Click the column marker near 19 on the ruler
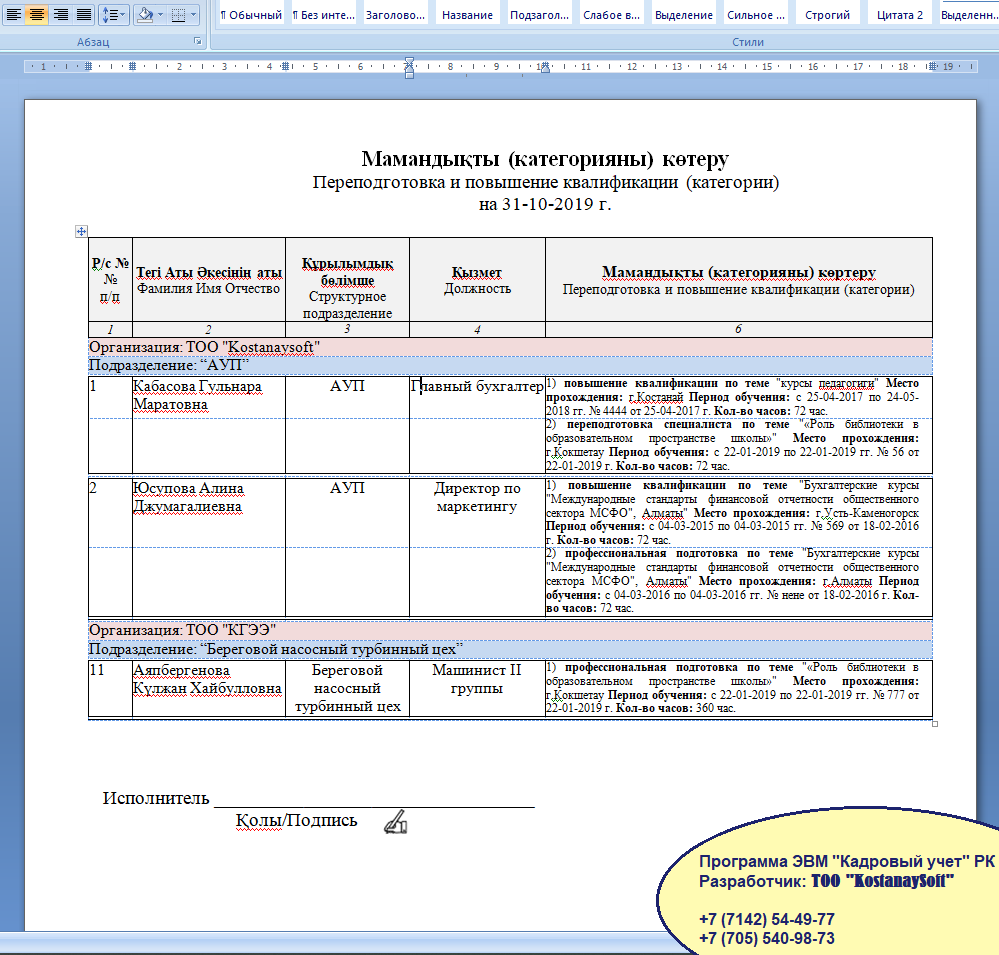999x955 pixels. 932,66
